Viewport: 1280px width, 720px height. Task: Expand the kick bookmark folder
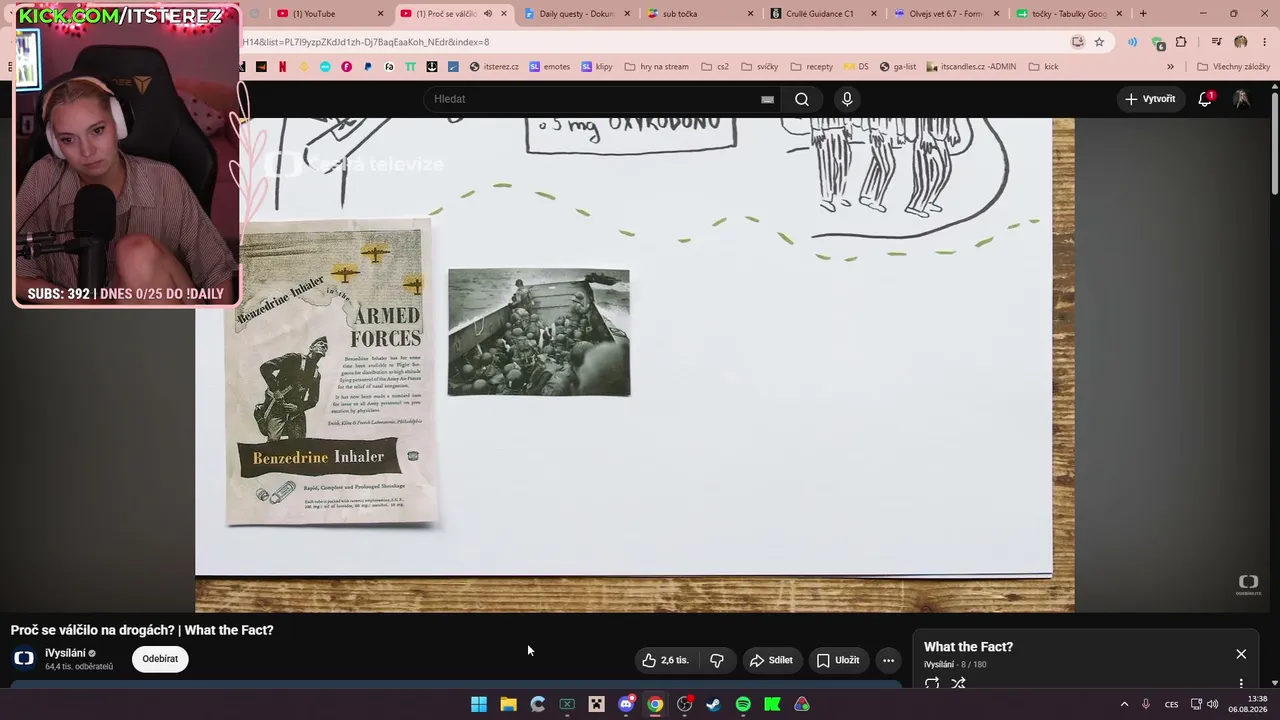click(1043, 67)
